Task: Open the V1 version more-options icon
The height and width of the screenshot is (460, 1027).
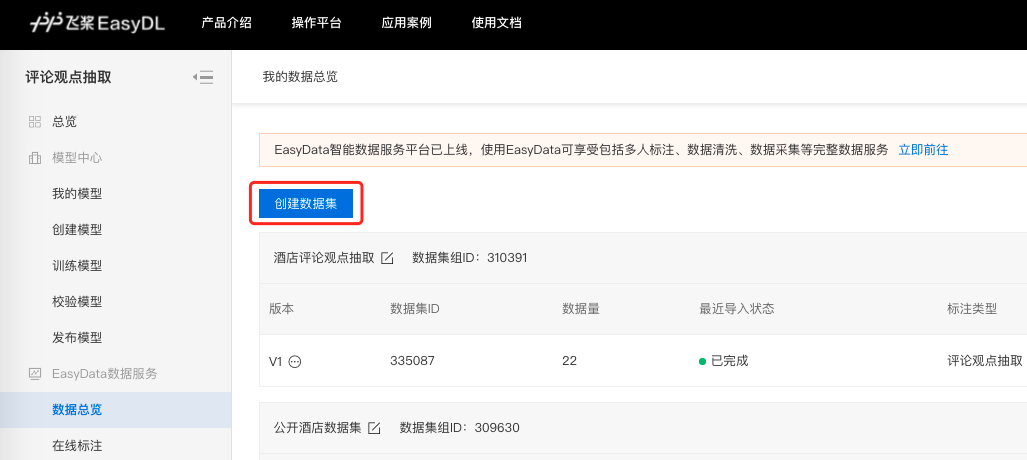Action: point(295,361)
